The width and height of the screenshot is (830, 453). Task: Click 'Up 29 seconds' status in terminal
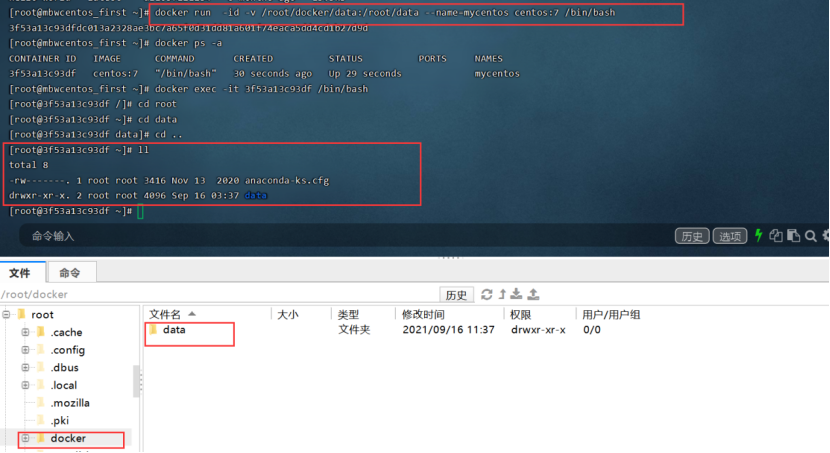click(x=365, y=74)
